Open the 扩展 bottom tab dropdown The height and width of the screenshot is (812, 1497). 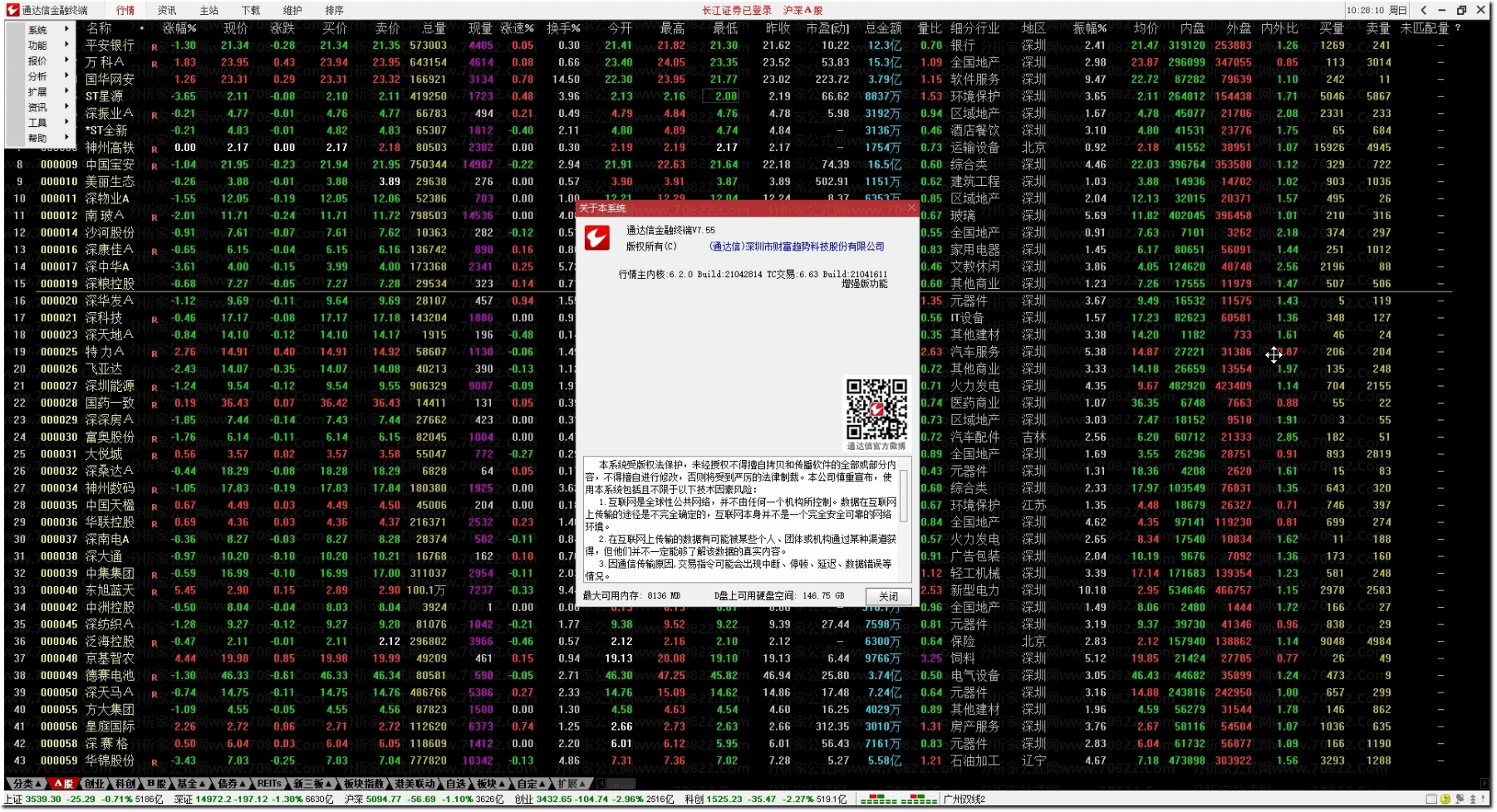(572, 784)
